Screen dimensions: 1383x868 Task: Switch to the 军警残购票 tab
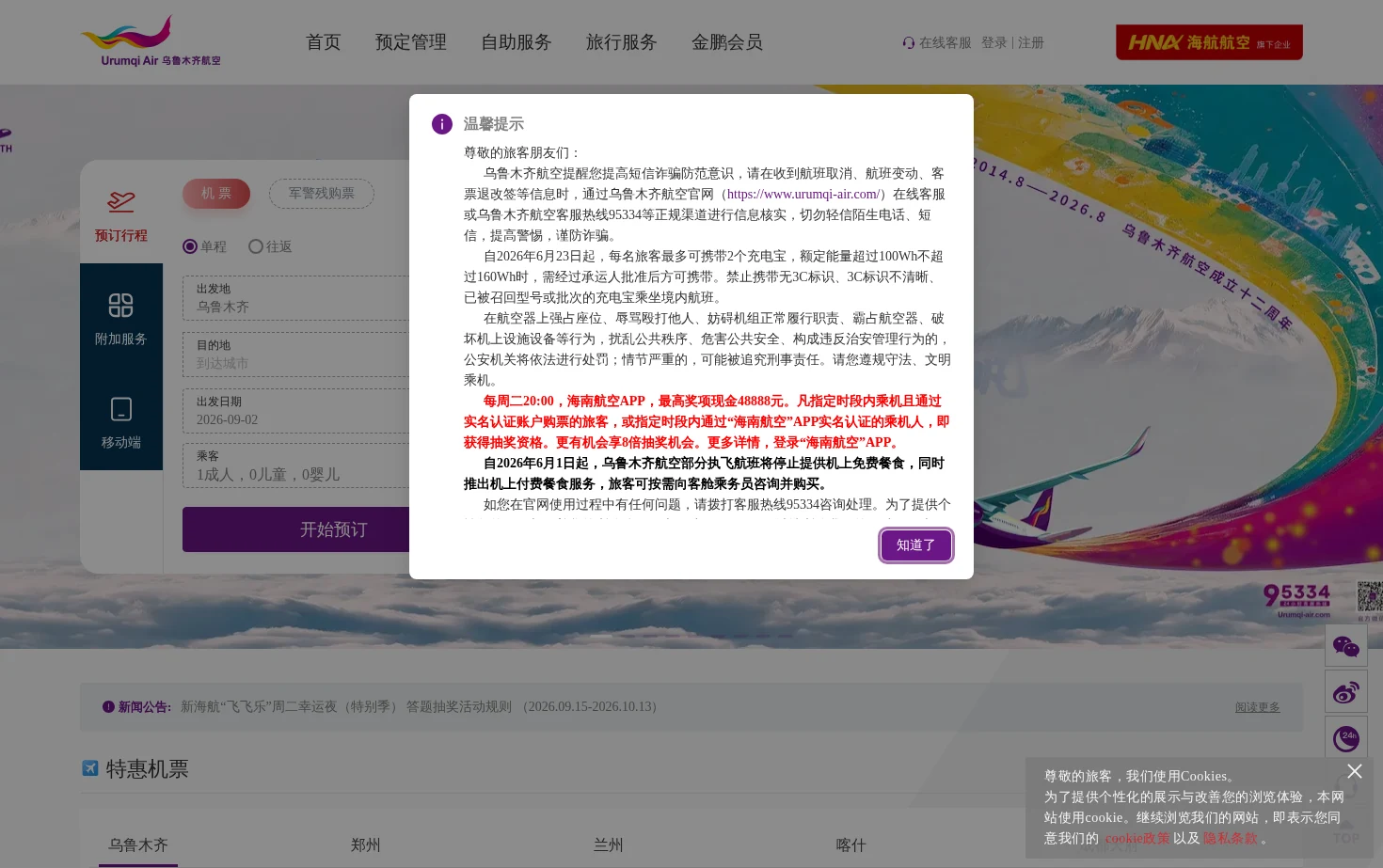coord(322,194)
